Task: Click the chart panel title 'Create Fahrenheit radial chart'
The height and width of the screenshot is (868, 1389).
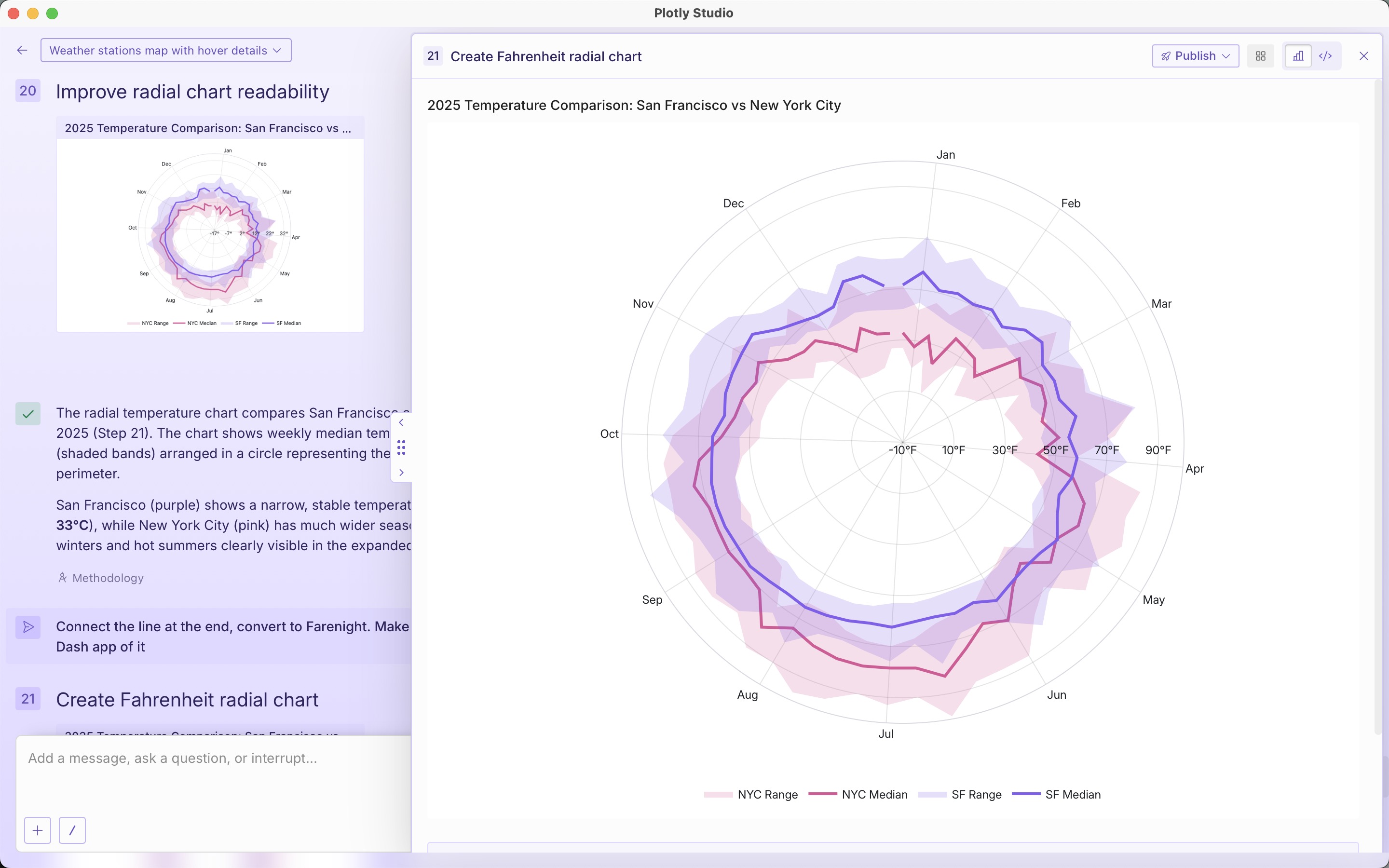Action: (546, 56)
